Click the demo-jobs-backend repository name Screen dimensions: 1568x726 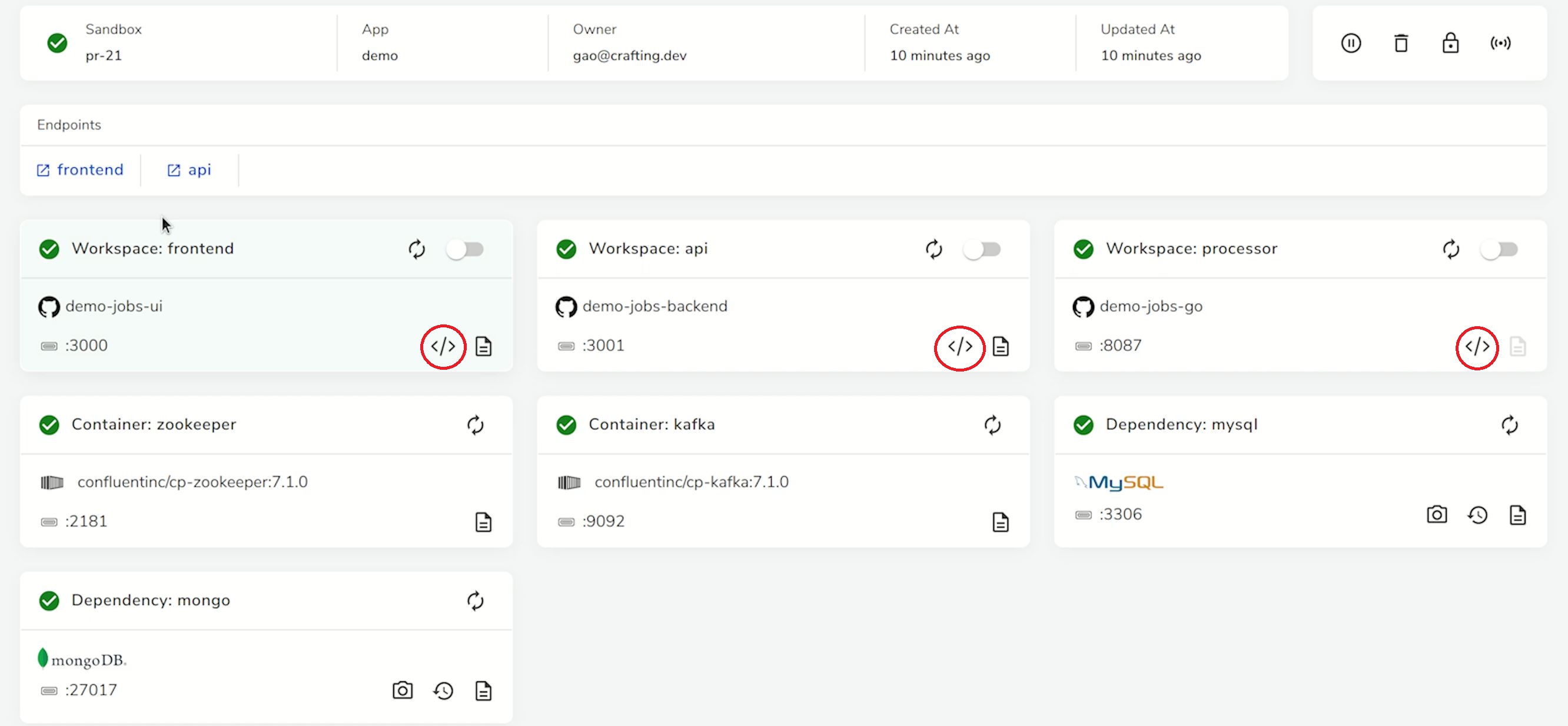pyautogui.click(x=655, y=306)
